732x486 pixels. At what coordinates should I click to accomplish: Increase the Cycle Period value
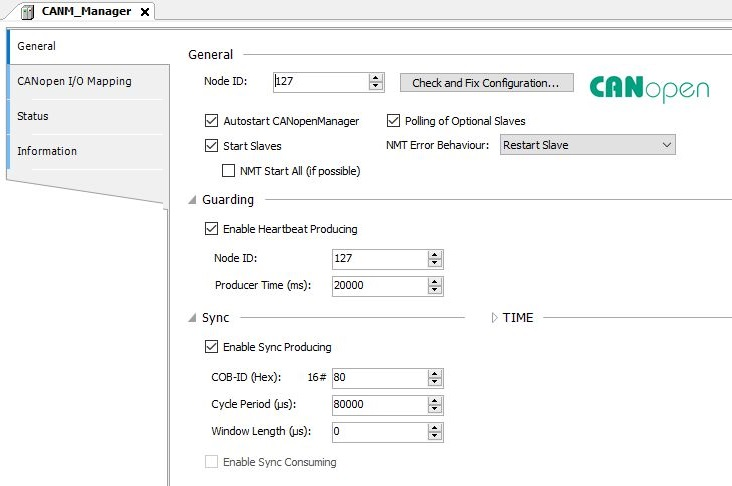435,401
